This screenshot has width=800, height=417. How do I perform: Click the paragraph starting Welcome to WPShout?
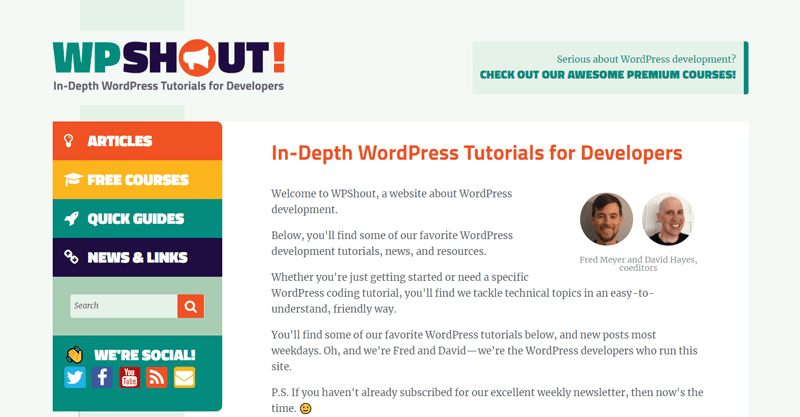pos(391,202)
